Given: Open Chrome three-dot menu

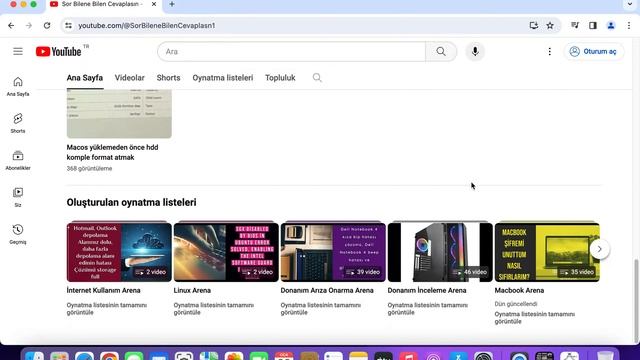Looking at the screenshot, I should pos(629,25).
